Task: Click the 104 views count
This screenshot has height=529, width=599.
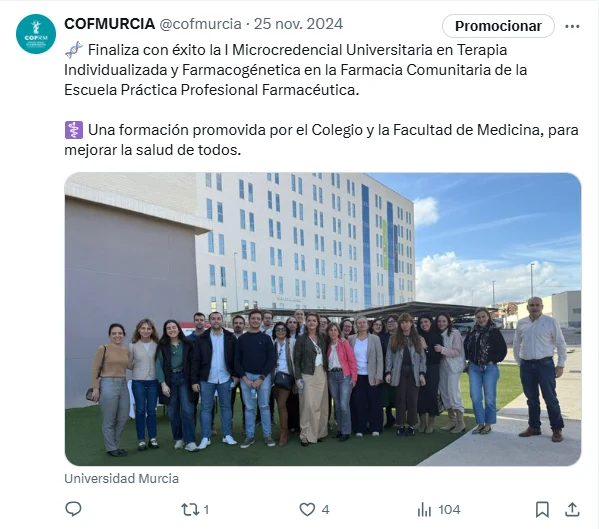Action: tap(449, 510)
